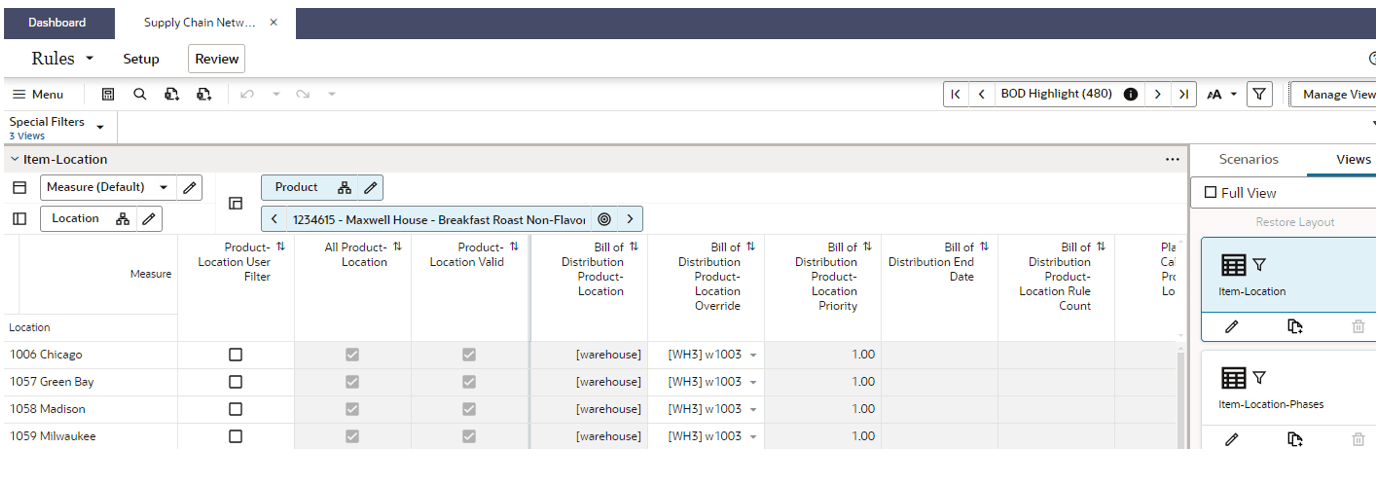The width and height of the screenshot is (1386, 480).
Task: Tick User Filter checkbox for 1059 Milwaukee
Action: [x=236, y=436]
